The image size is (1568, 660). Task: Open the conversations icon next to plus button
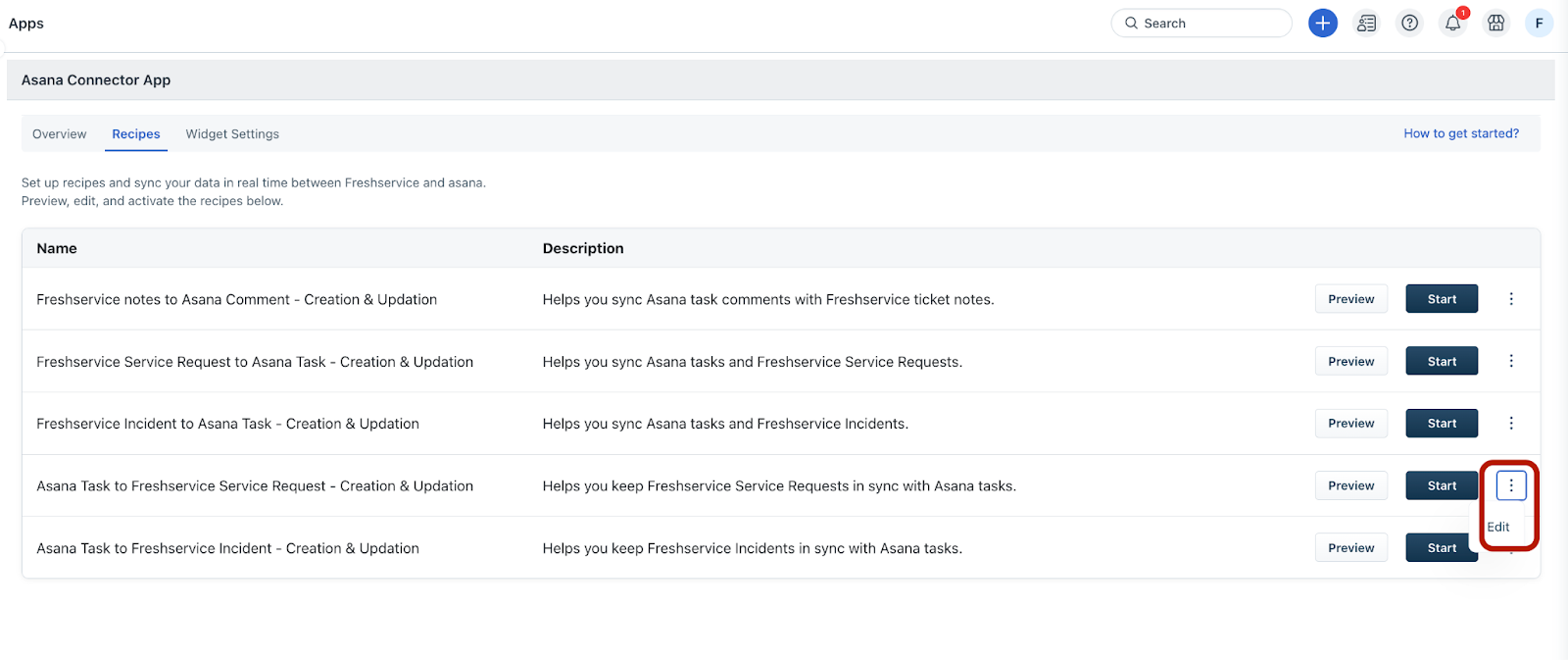[1366, 23]
